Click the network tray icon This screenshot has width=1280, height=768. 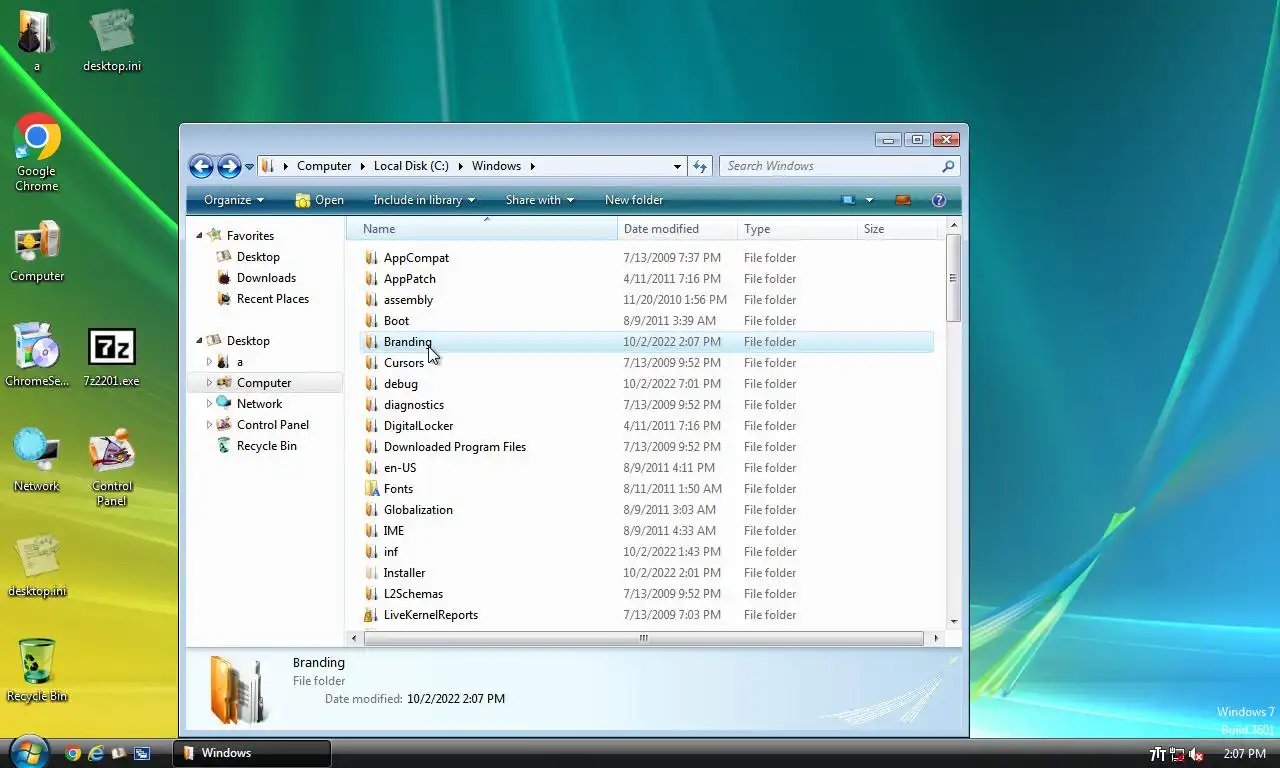[x=1177, y=754]
